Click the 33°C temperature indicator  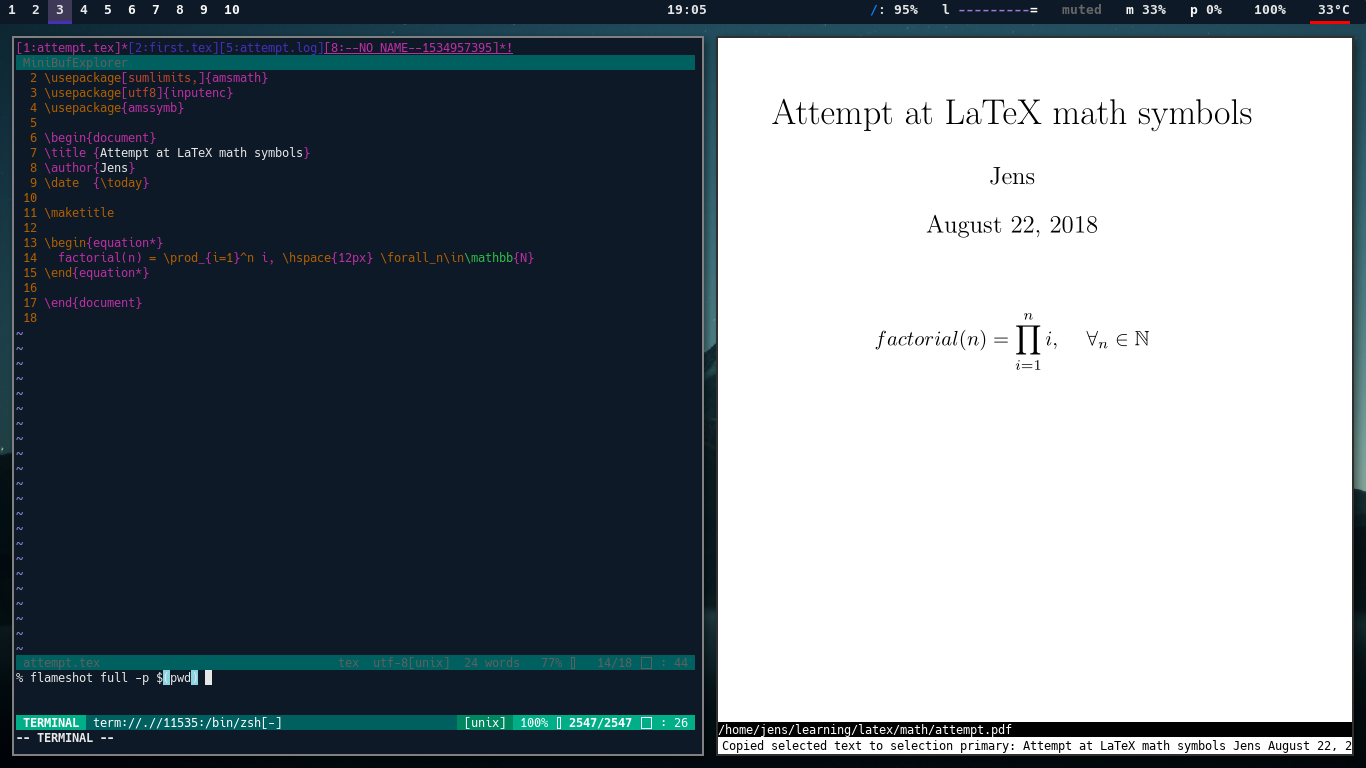pos(1333,10)
